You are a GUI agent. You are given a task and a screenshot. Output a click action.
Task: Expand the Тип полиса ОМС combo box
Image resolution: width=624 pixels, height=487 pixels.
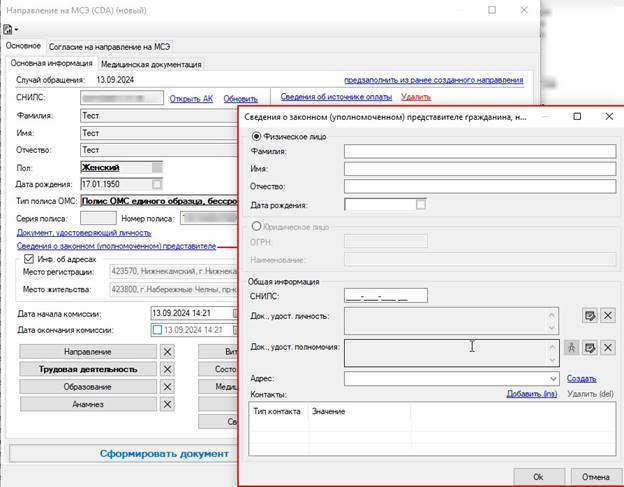tap(159, 201)
